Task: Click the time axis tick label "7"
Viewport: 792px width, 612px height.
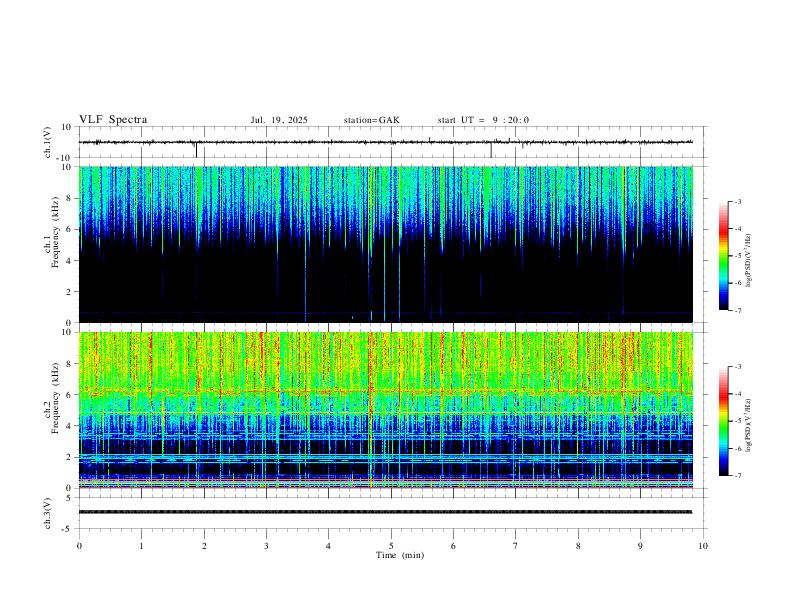Action: point(516,546)
